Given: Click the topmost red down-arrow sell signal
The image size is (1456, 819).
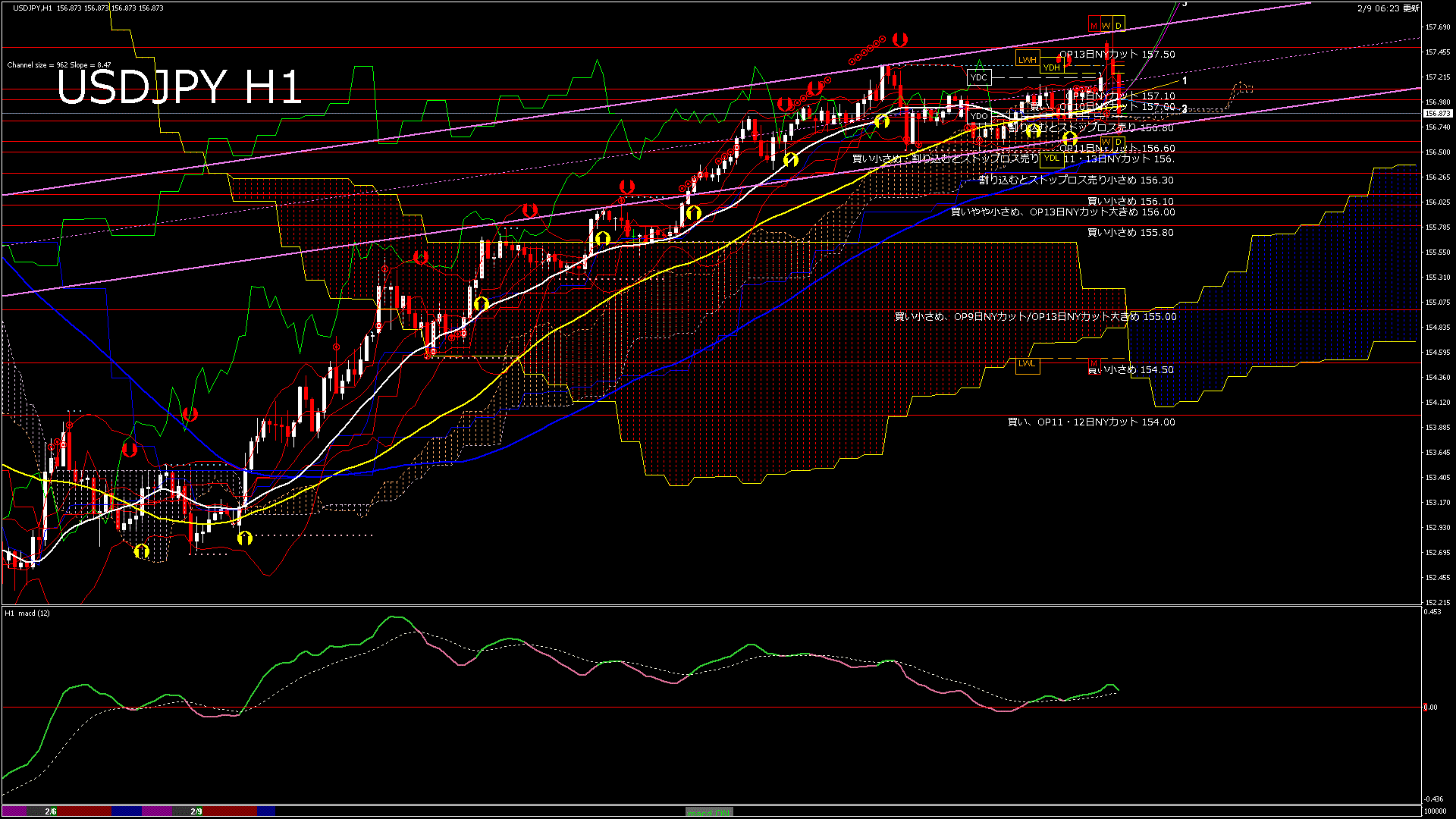Looking at the screenshot, I should 899,39.
